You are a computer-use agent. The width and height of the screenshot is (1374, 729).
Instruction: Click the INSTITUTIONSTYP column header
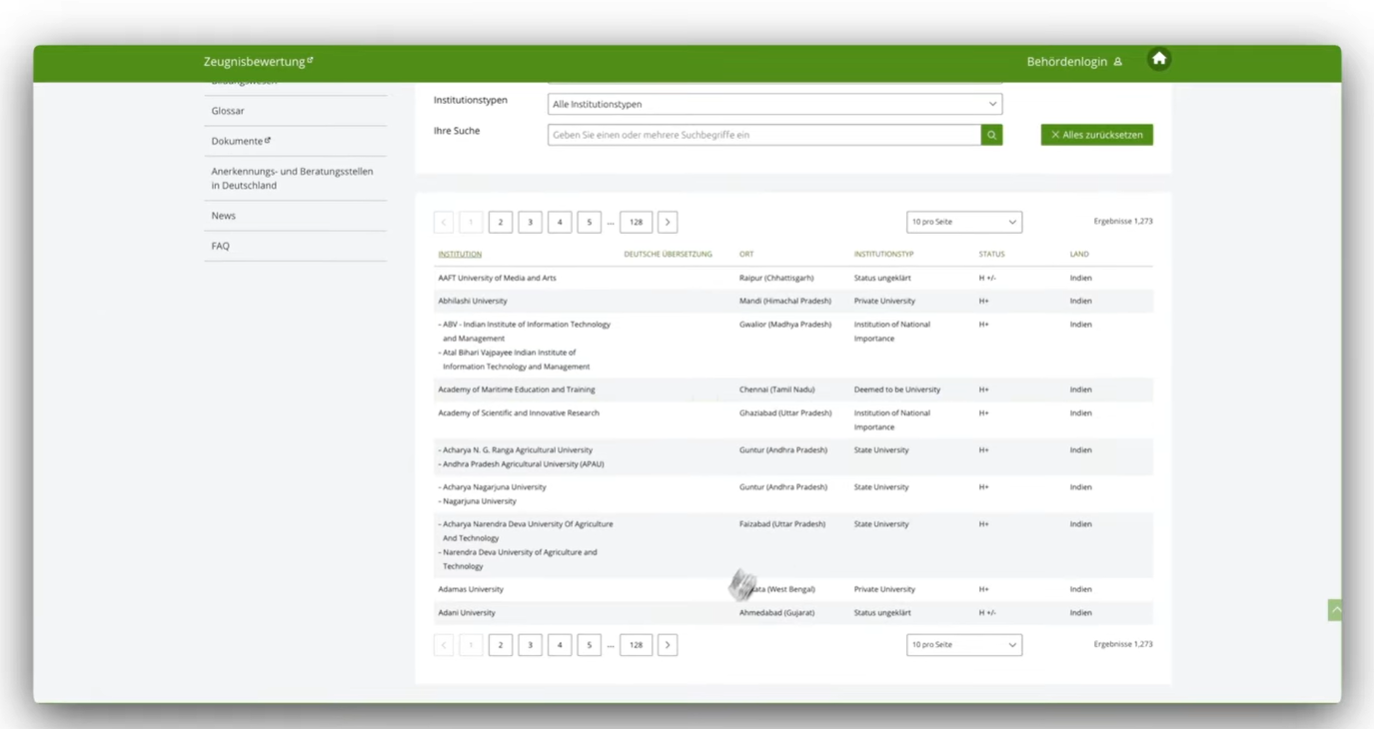[x=884, y=254]
